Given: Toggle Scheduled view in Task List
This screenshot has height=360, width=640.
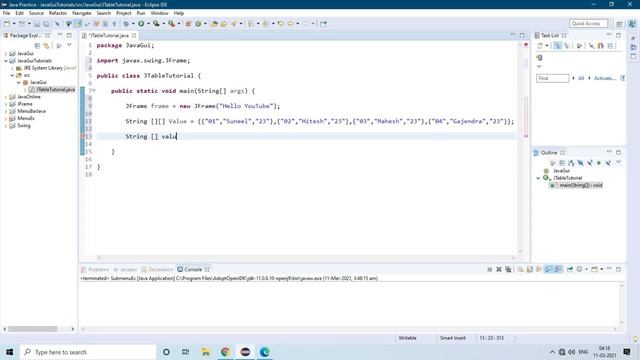Looking at the screenshot, I should click(x=567, y=46).
